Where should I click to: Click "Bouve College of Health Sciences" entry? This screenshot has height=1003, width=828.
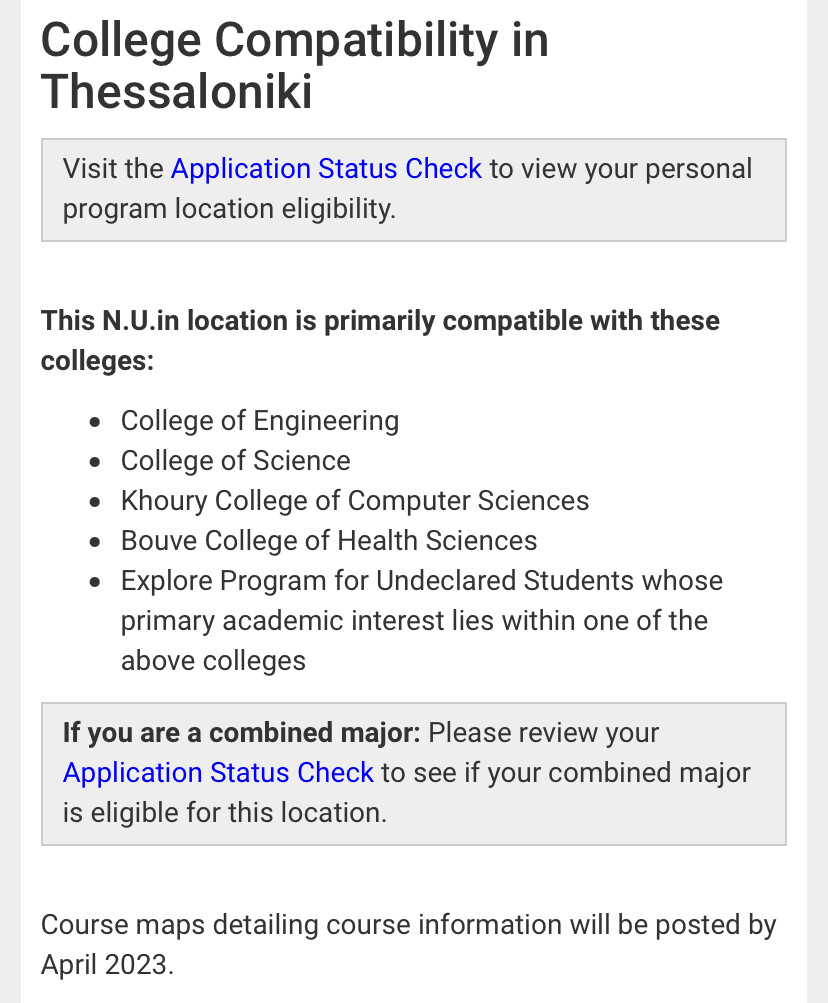(x=329, y=541)
